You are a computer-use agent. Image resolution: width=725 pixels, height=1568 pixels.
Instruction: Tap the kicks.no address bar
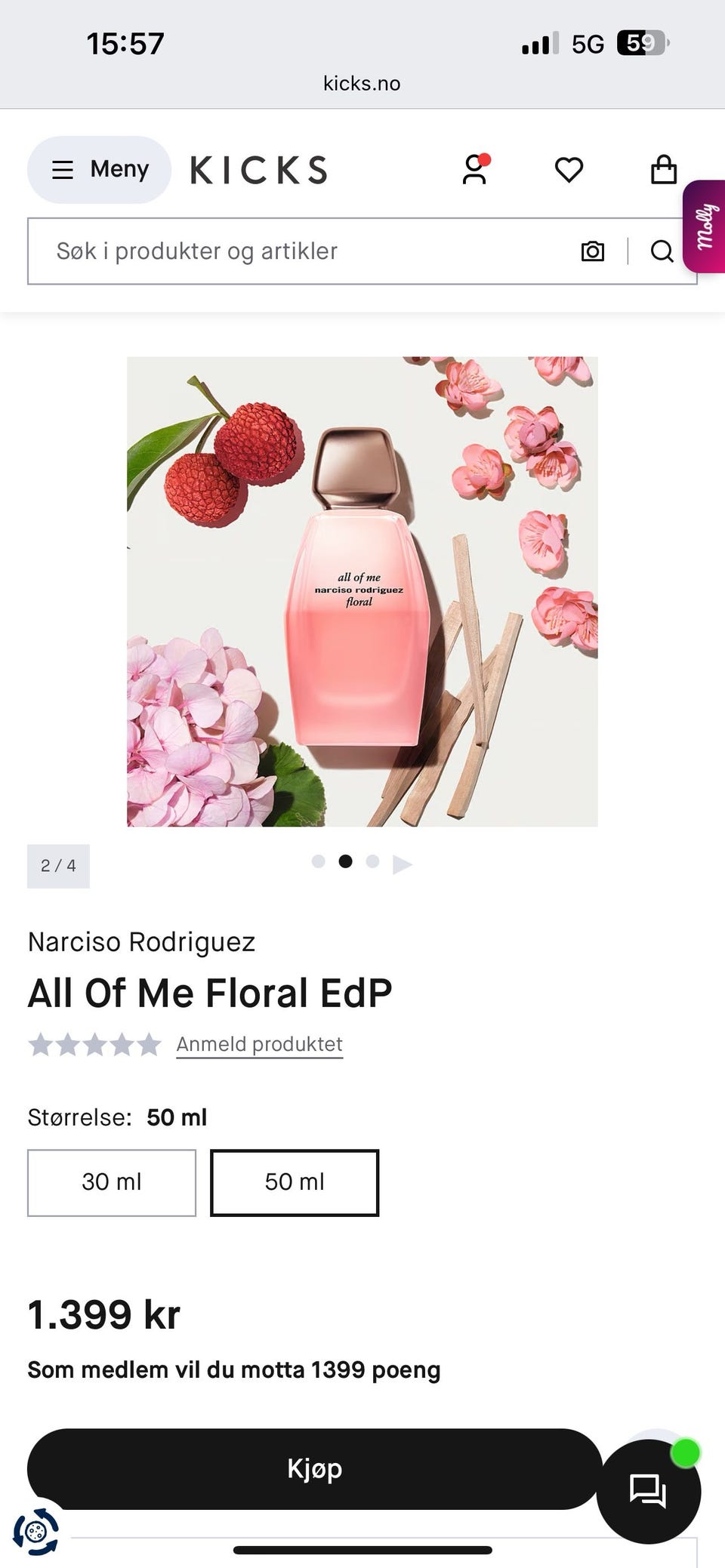coord(362,83)
